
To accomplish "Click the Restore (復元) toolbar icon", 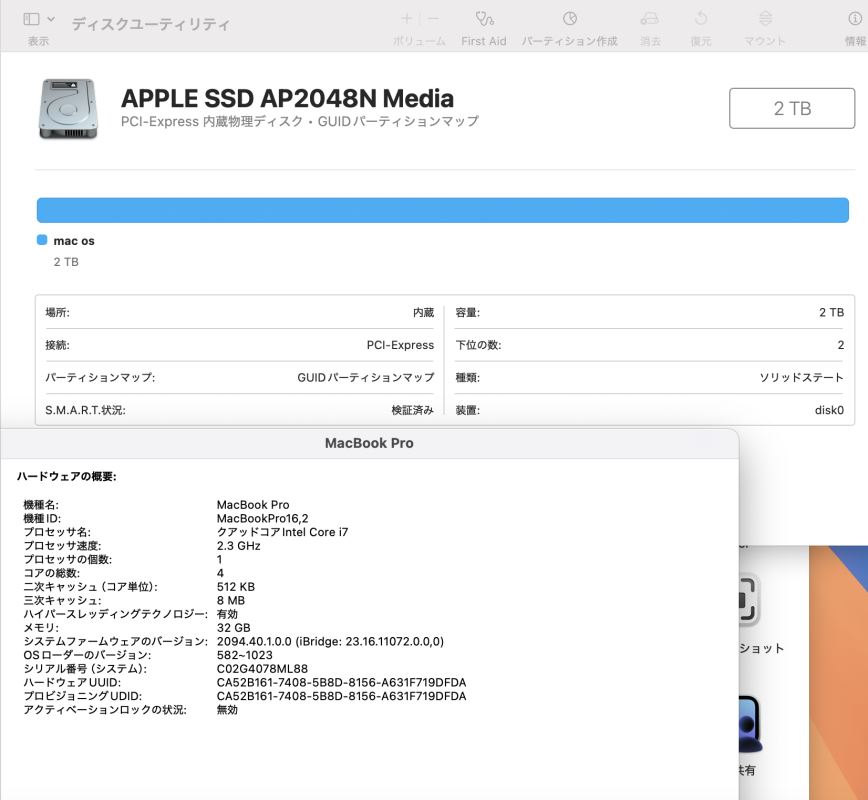I will pyautogui.click(x=701, y=19).
